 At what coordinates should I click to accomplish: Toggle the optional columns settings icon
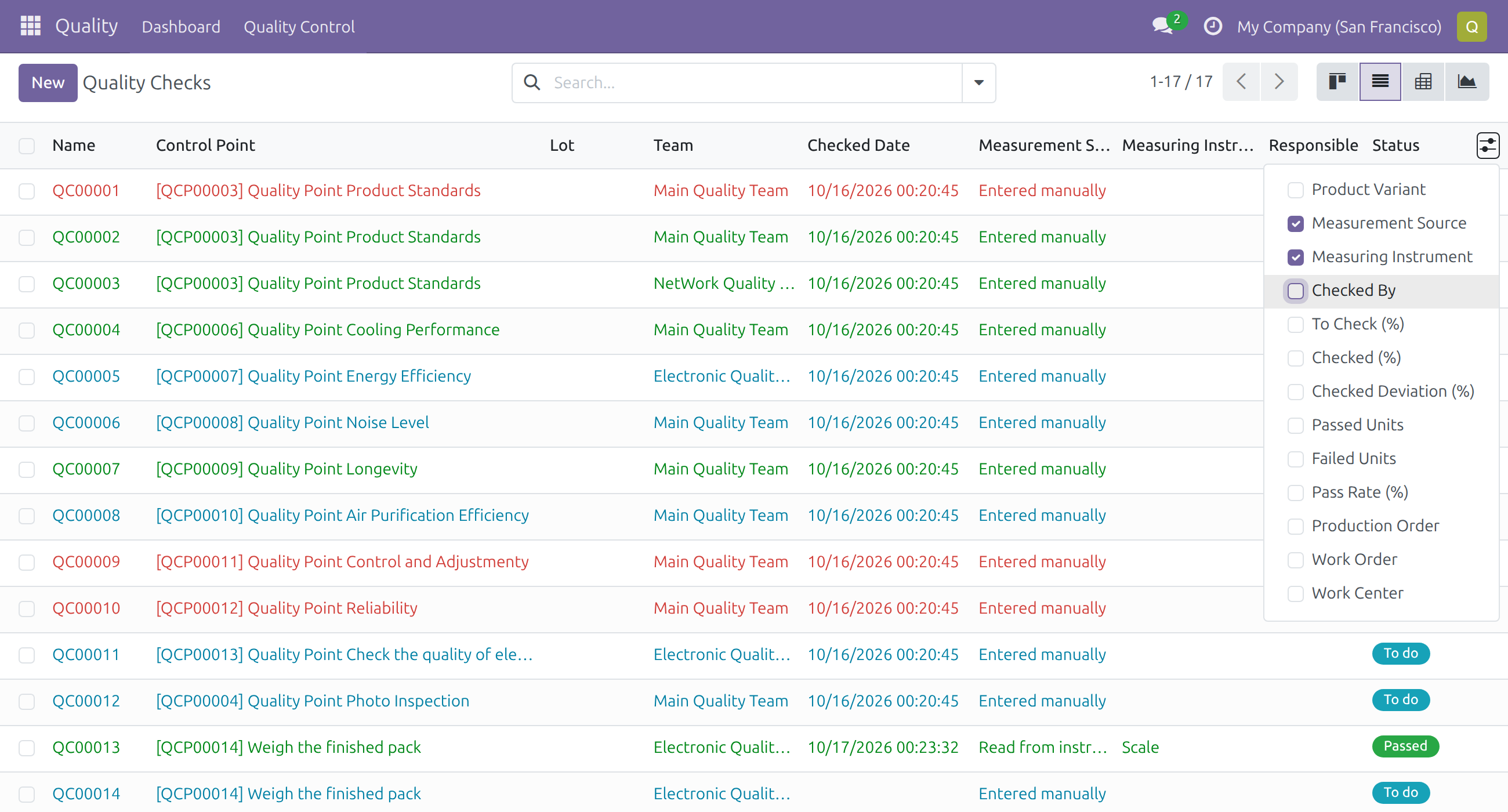click(x=1488, y=145)
